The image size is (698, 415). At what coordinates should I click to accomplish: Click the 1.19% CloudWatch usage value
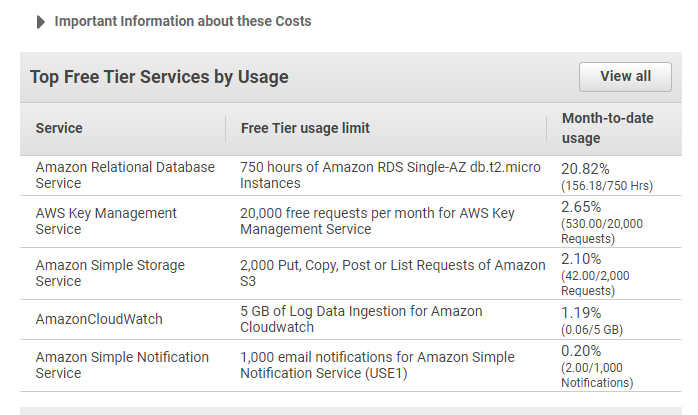coord(581,312)
